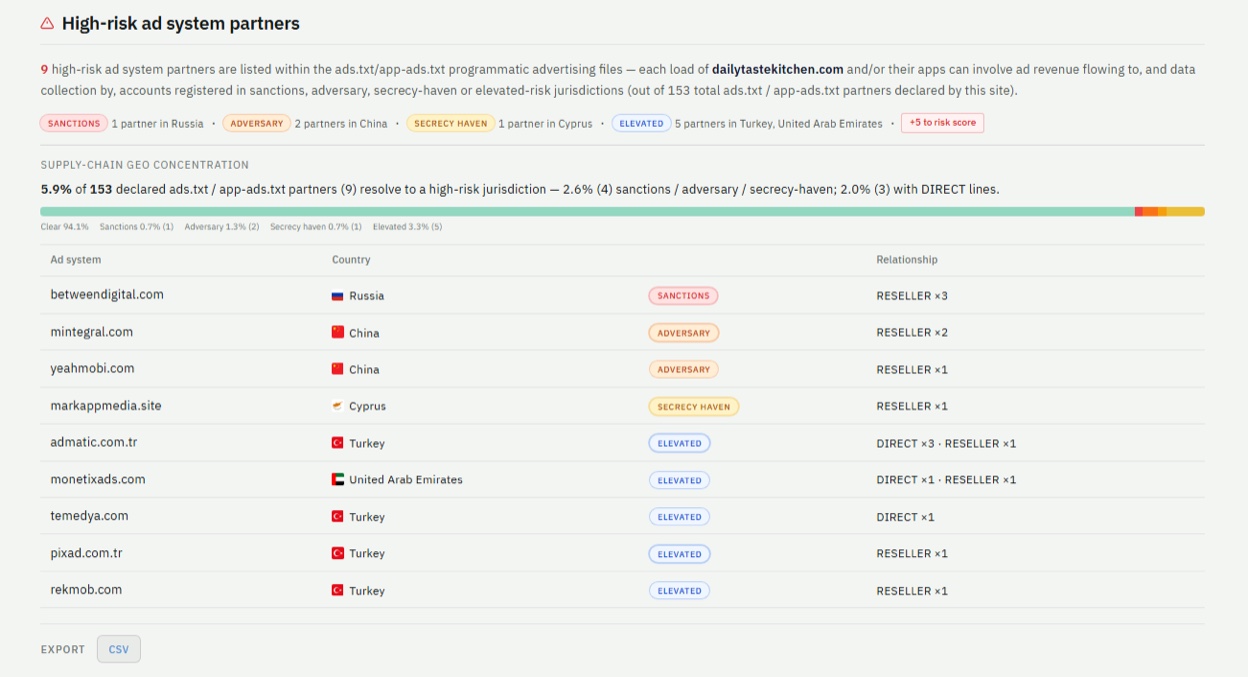Select yeahmobi.com ad system
This screenshot has height=677, width=1248.
(92, 368)
